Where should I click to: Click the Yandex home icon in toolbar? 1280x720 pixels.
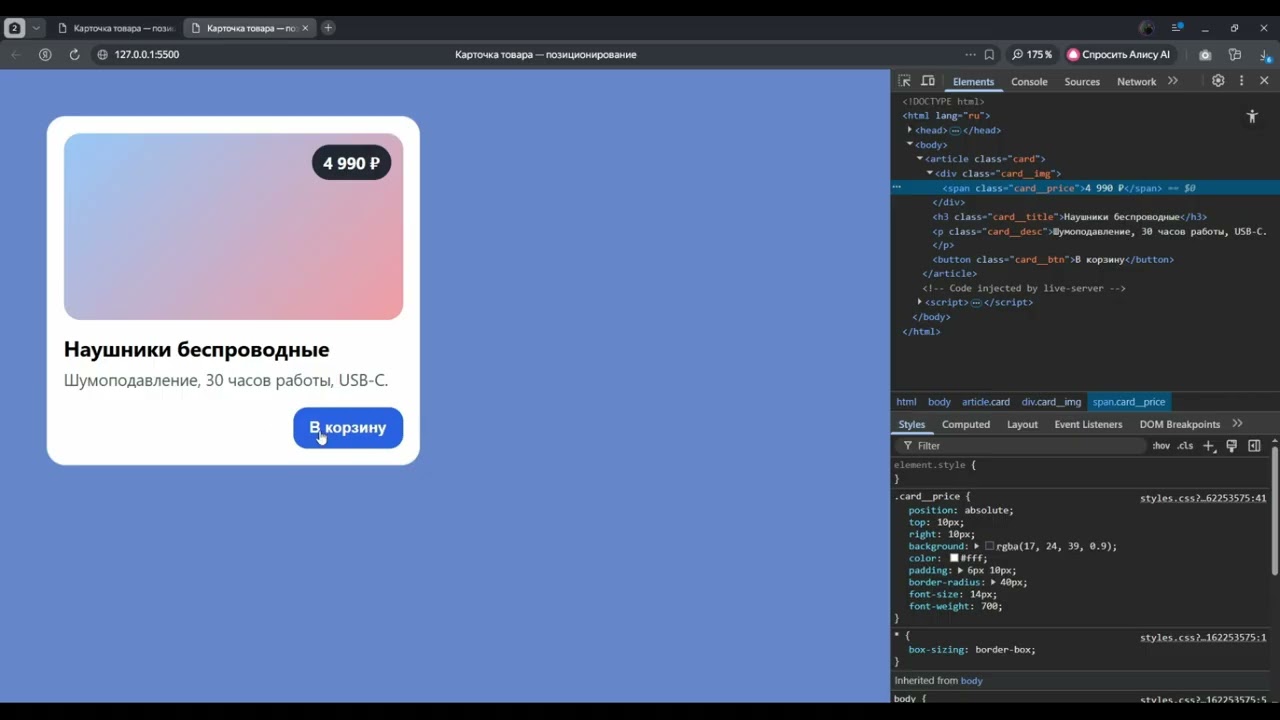[45, 54]
